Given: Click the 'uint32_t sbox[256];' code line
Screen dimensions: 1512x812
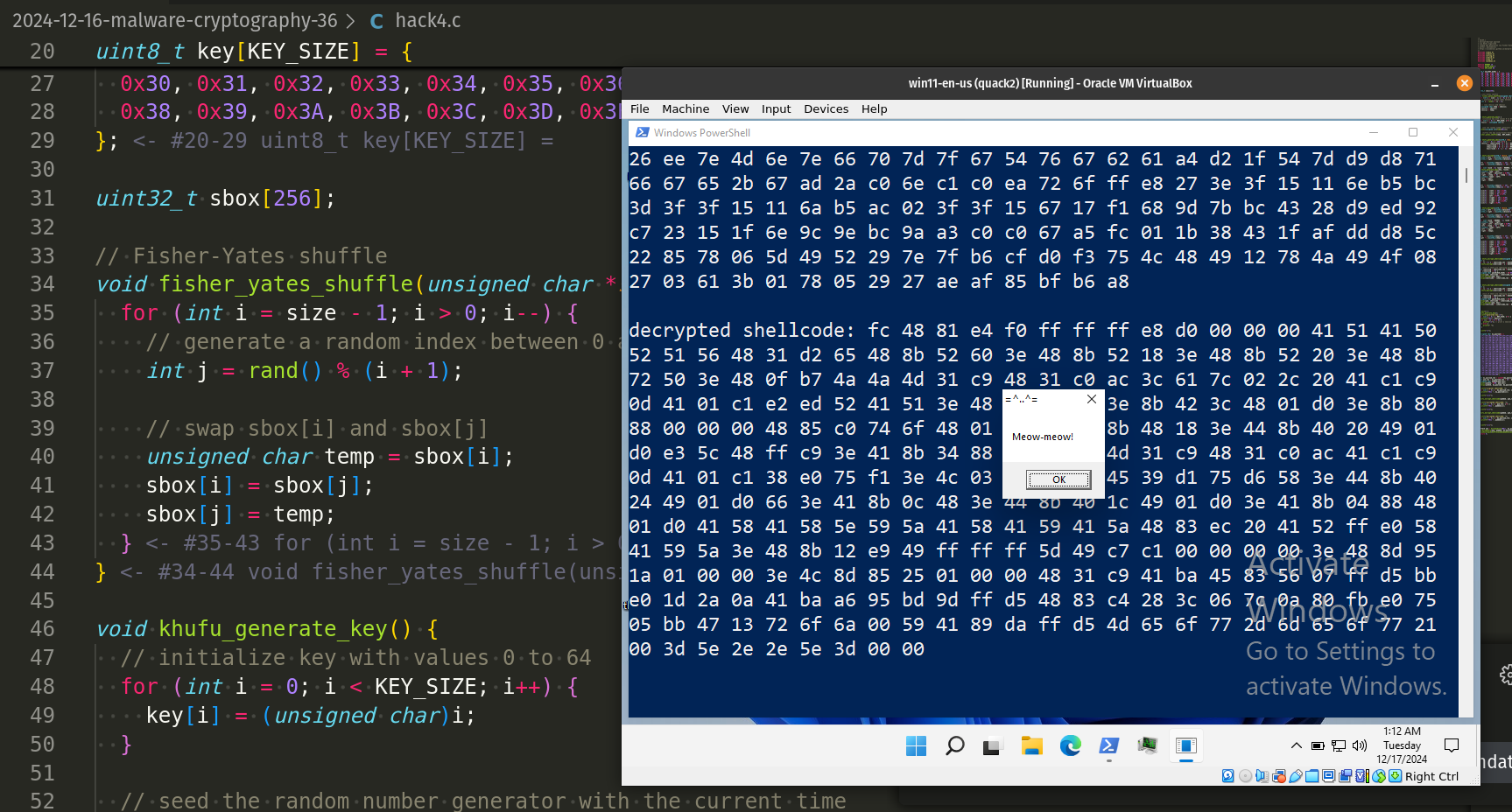Looking at the screenshot, I should 215,198.
